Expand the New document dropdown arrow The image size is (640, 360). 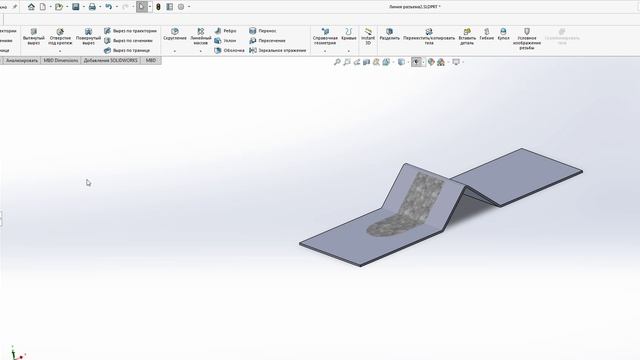50,7
